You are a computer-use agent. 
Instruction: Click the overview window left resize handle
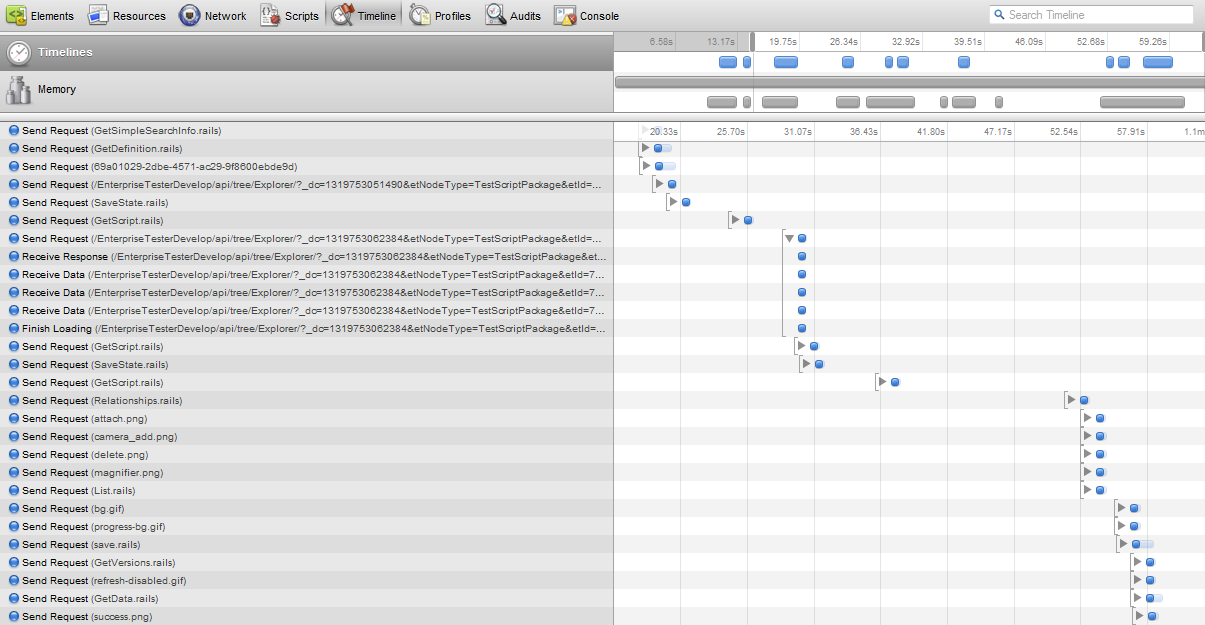752,42
